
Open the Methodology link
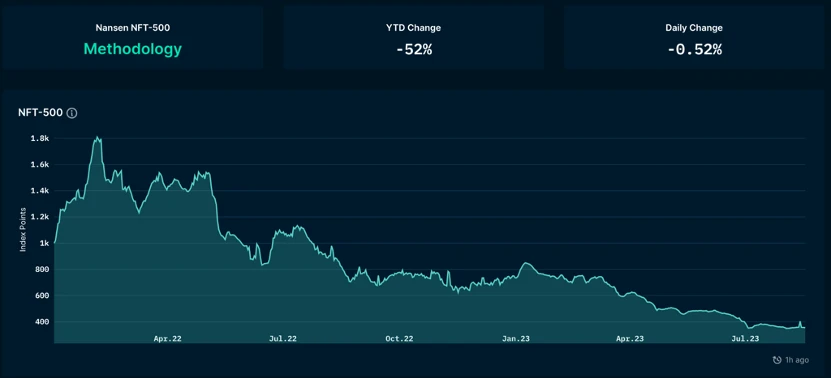[x=133, y=49]
